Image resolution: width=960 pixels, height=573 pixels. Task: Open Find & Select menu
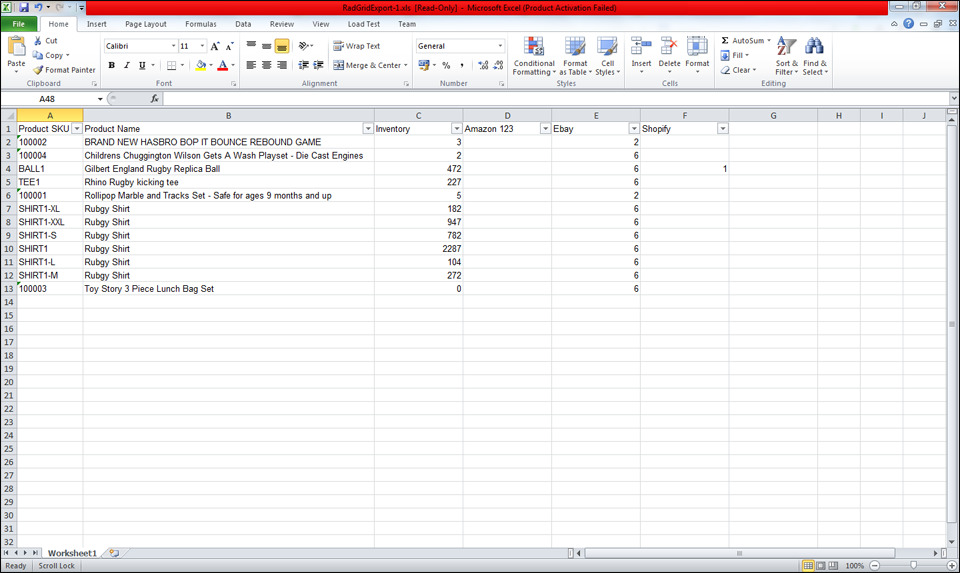coord(814,56)
